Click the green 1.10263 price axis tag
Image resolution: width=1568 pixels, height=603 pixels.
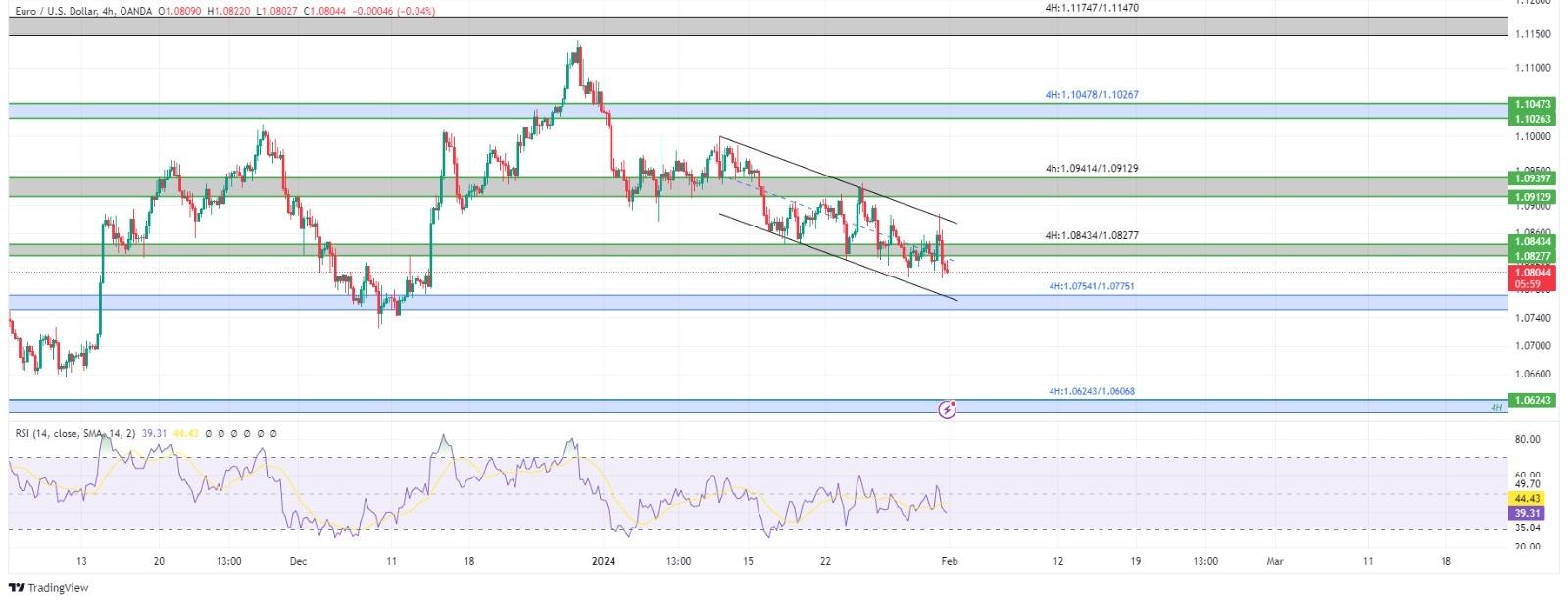[x=1533, y=119]
